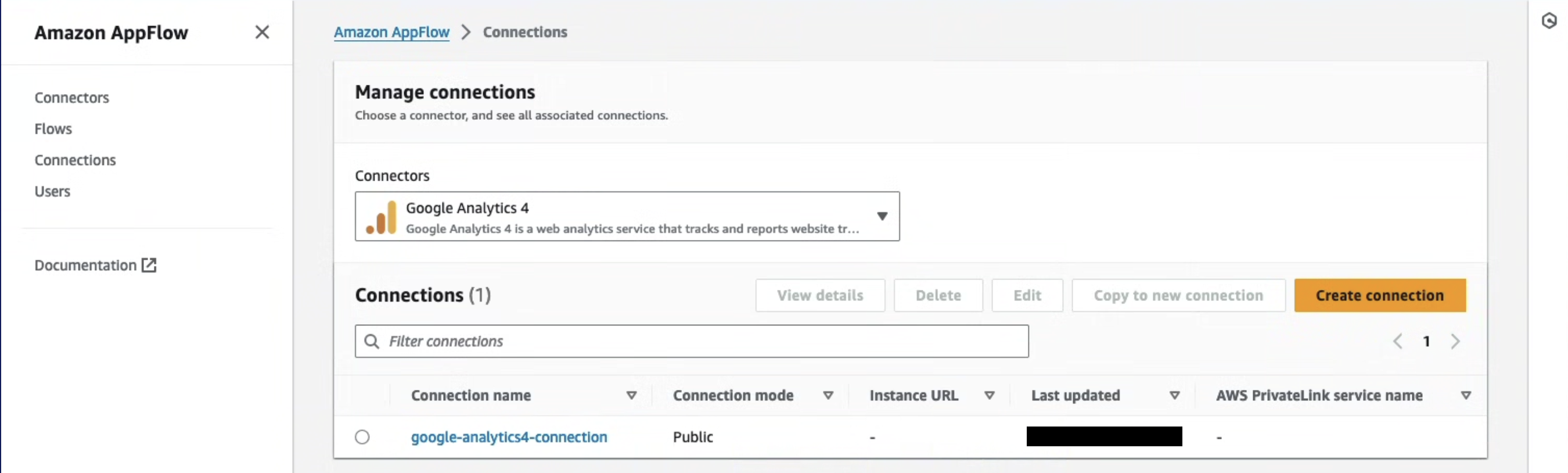Screen dimensions: 1568x473
Task: Click the Create connection button
Action: point(1379,296)
